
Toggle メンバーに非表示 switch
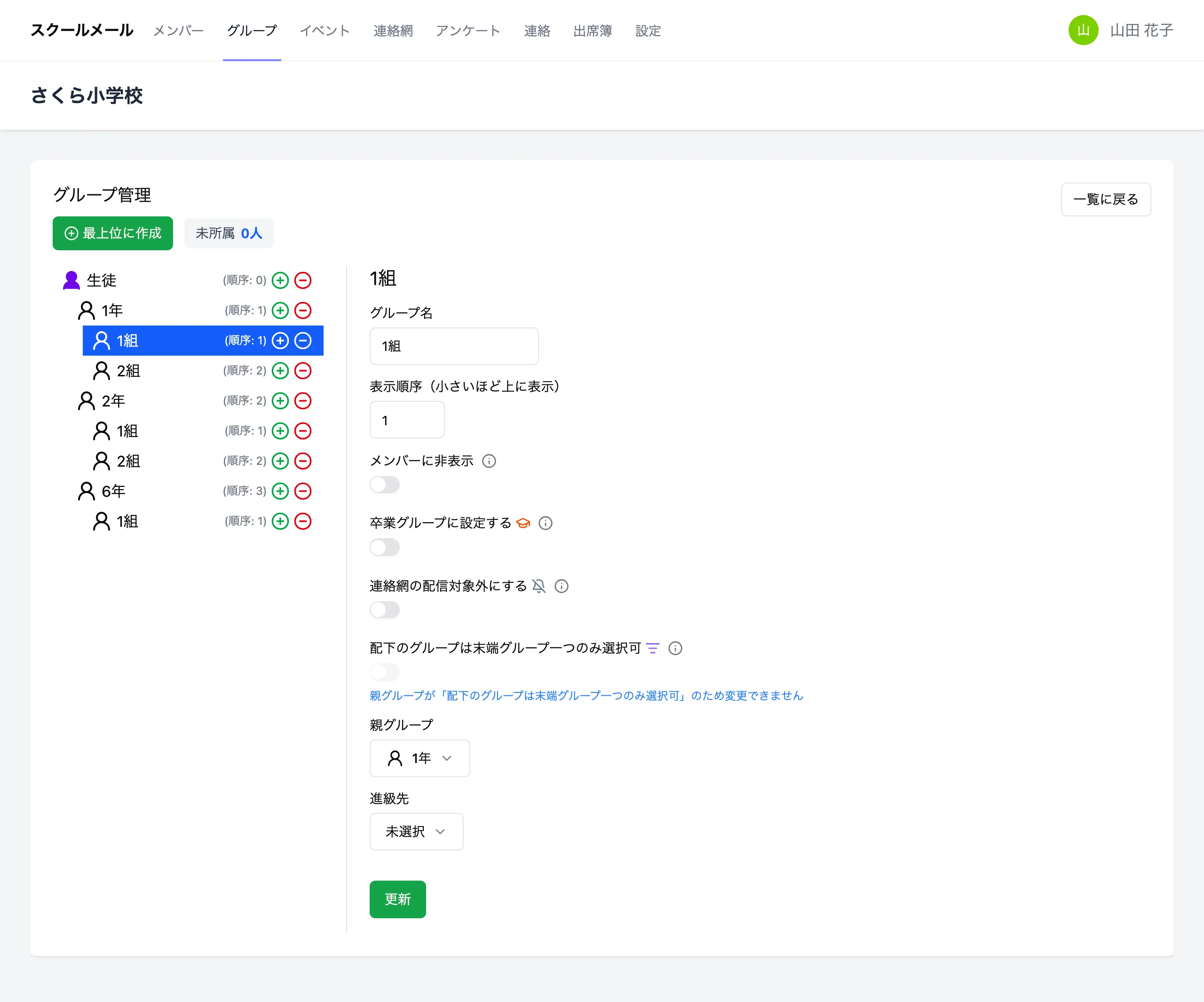pos(385,485)
